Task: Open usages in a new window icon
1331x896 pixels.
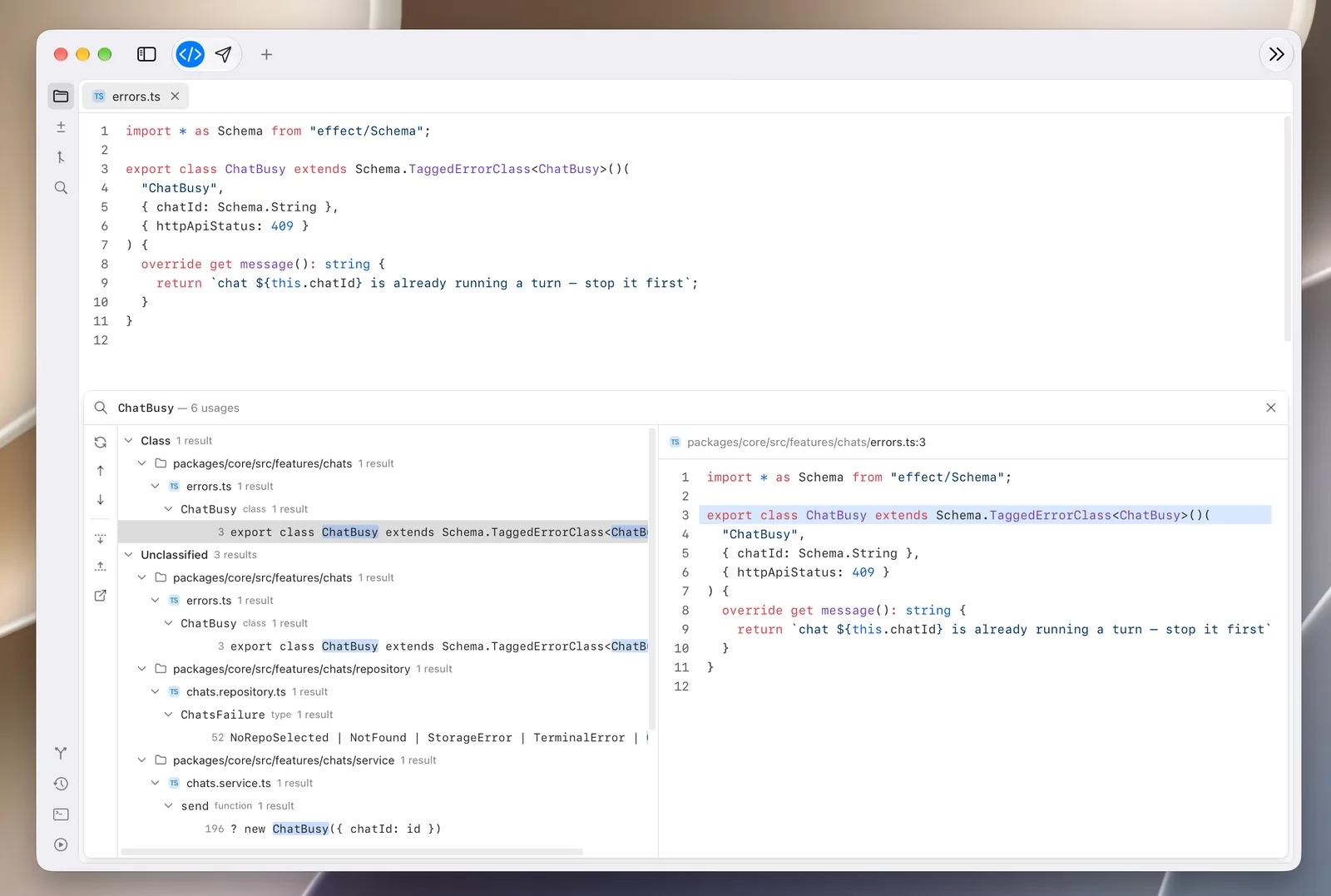Action: pyautogui.click(x=101, y=596)
